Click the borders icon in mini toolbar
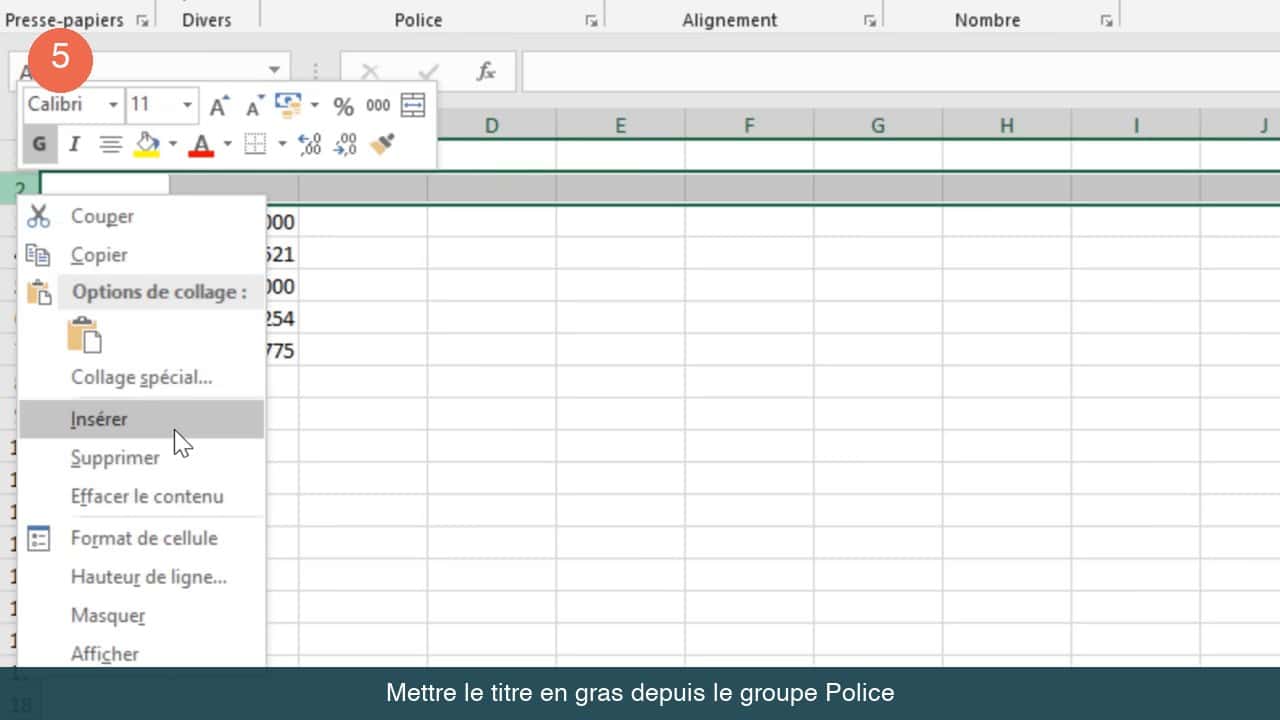This screenshot has width=1280, height=720. (x=256, y=144)
